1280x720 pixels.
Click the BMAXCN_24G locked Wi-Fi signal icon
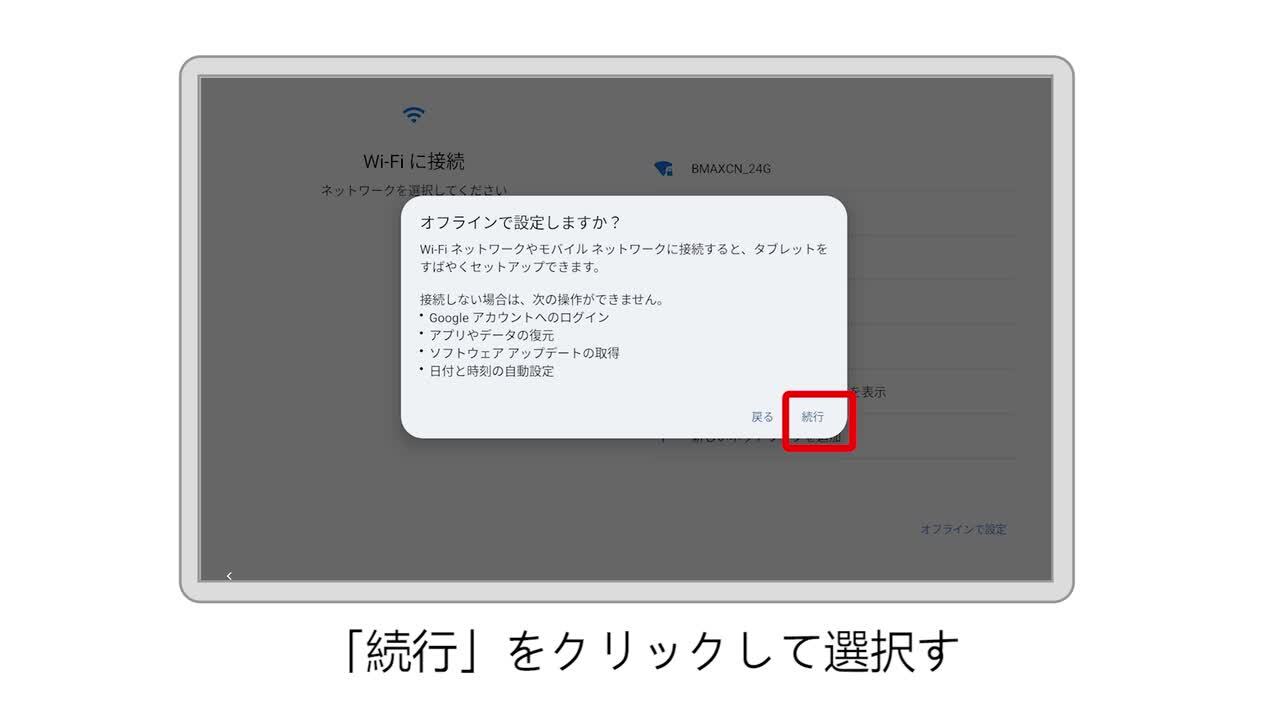pyautogui.click(x=662, y=169)
